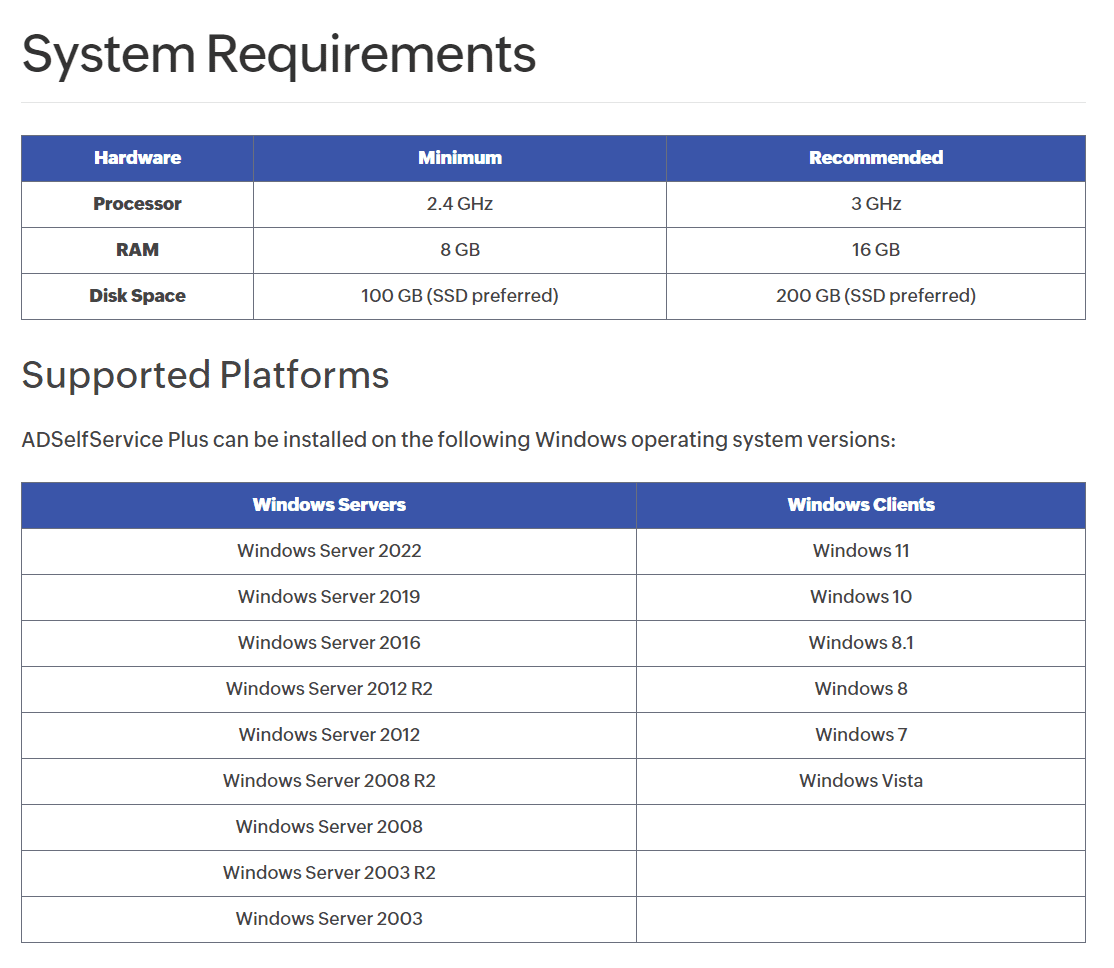Select the 8 GB cell
The image size is (1114, 968).
coord(460,250)
